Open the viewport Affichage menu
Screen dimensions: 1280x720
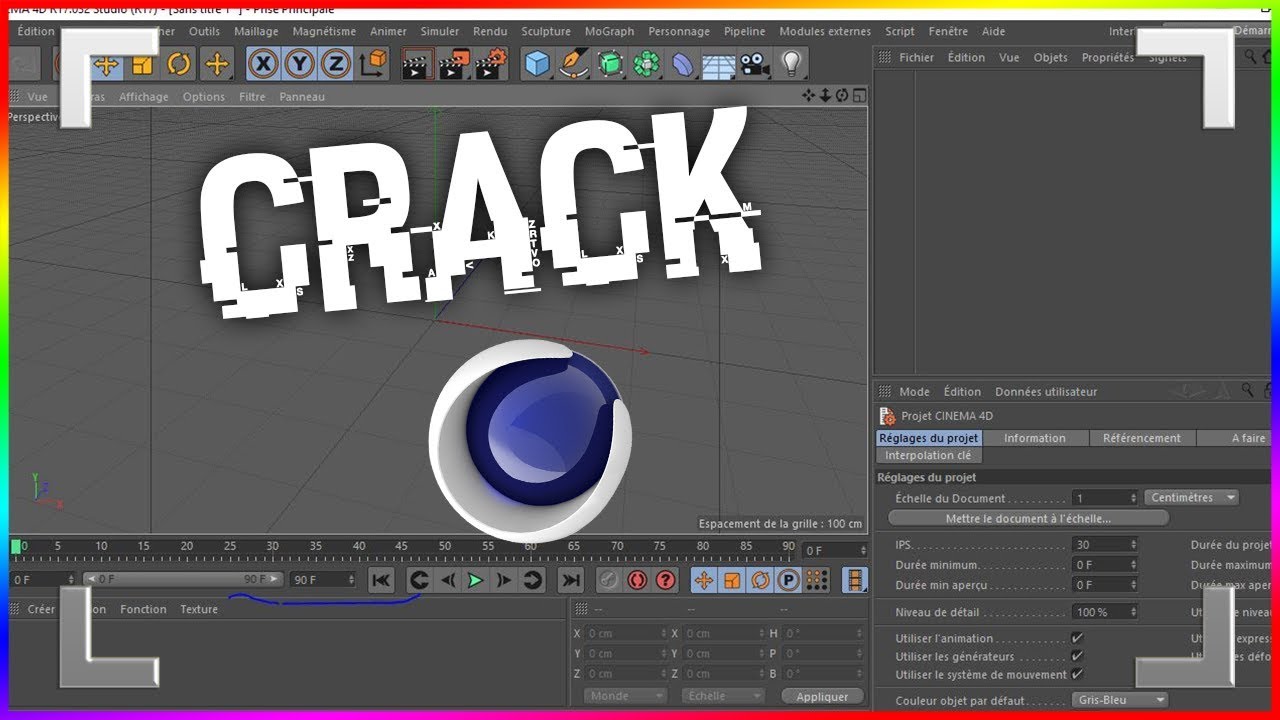(144, 97)
